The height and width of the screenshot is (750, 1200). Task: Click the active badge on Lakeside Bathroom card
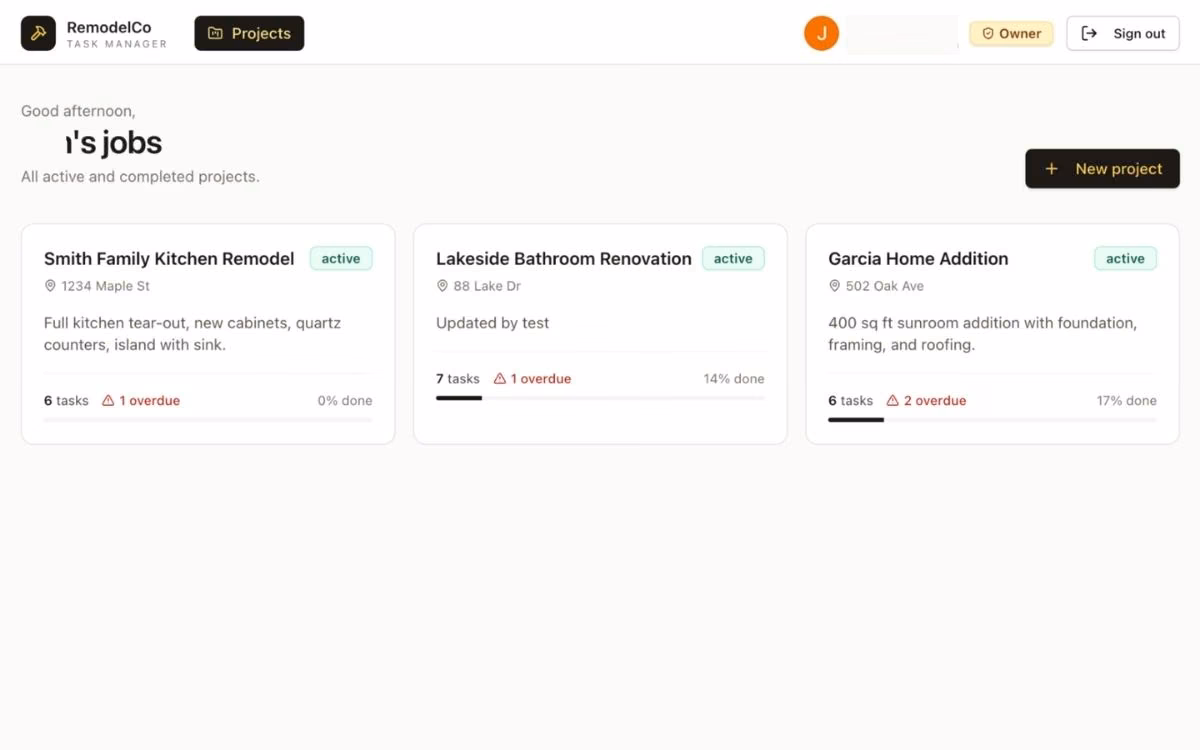[733, 258]
